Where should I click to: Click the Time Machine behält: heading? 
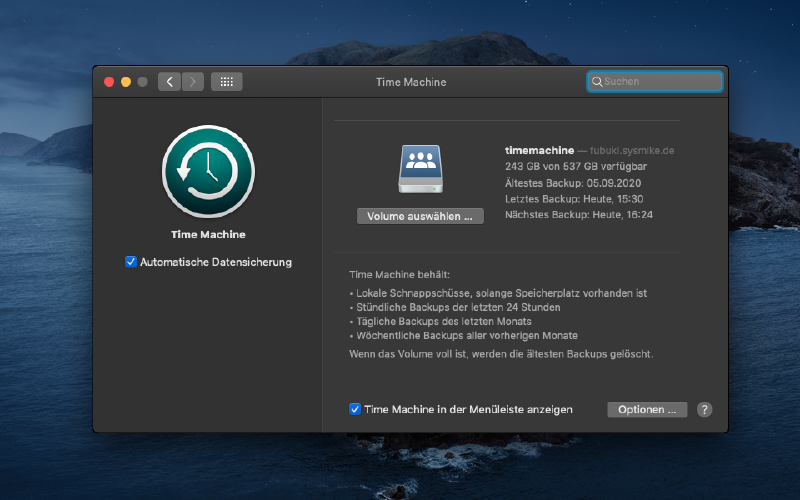tap(399, 274)
